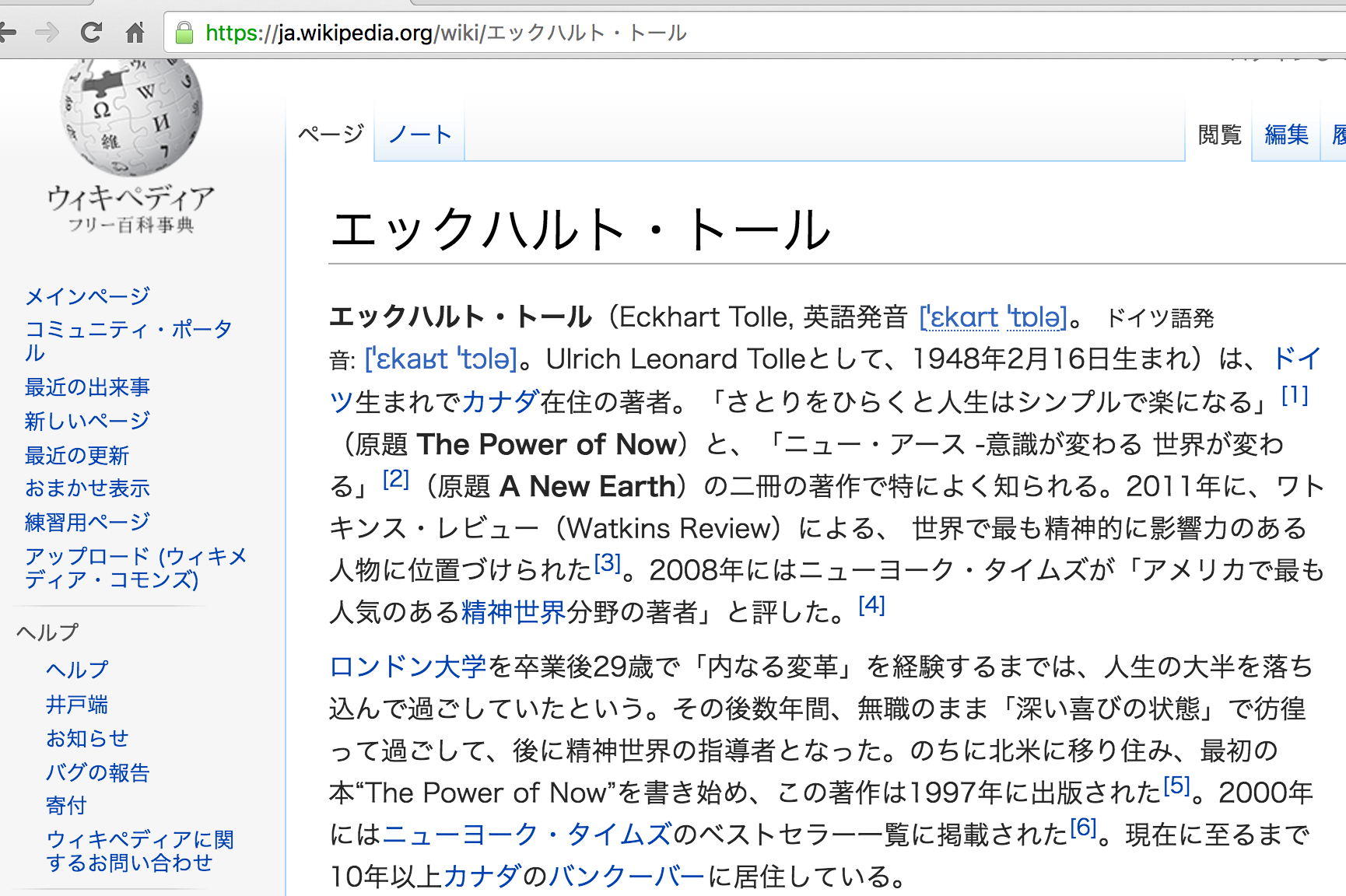The width and height of the screenshot is (1346, 896).
Task: Open the ヘルプ link under the Help section
Action: [77, 670]
